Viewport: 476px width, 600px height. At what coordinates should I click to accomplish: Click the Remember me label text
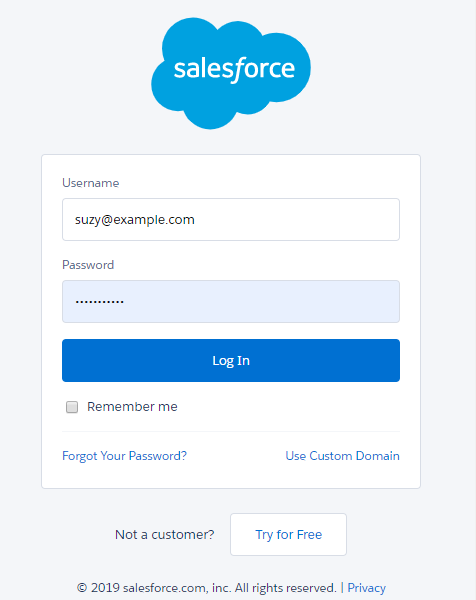[132, 406]
